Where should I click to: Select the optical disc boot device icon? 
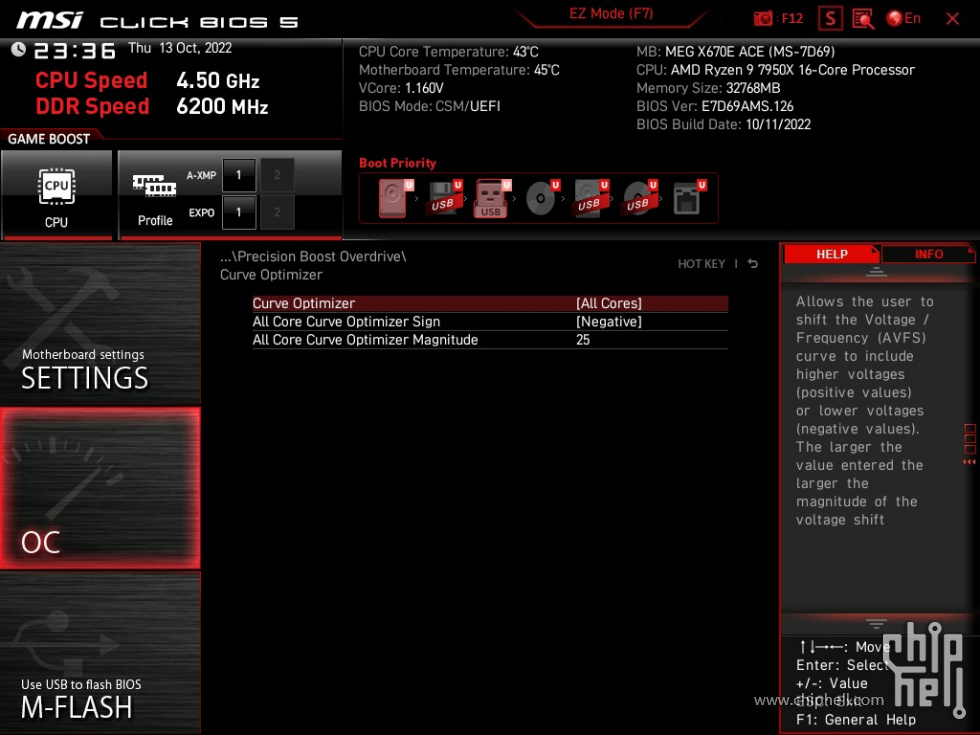click(542, 198)
